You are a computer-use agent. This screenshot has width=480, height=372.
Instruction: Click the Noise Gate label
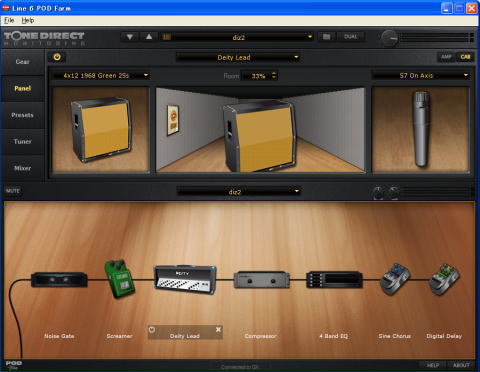click(59, 336)
